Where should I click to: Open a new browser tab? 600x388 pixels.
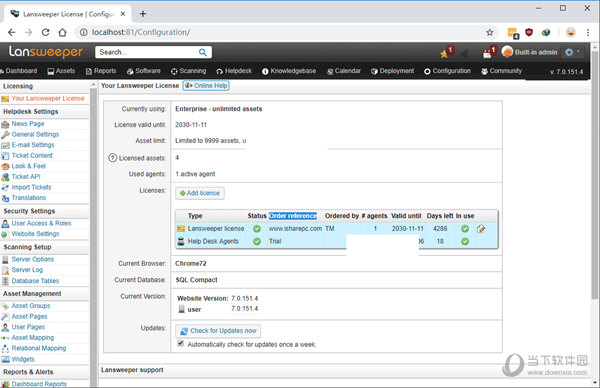coord(143,14)
